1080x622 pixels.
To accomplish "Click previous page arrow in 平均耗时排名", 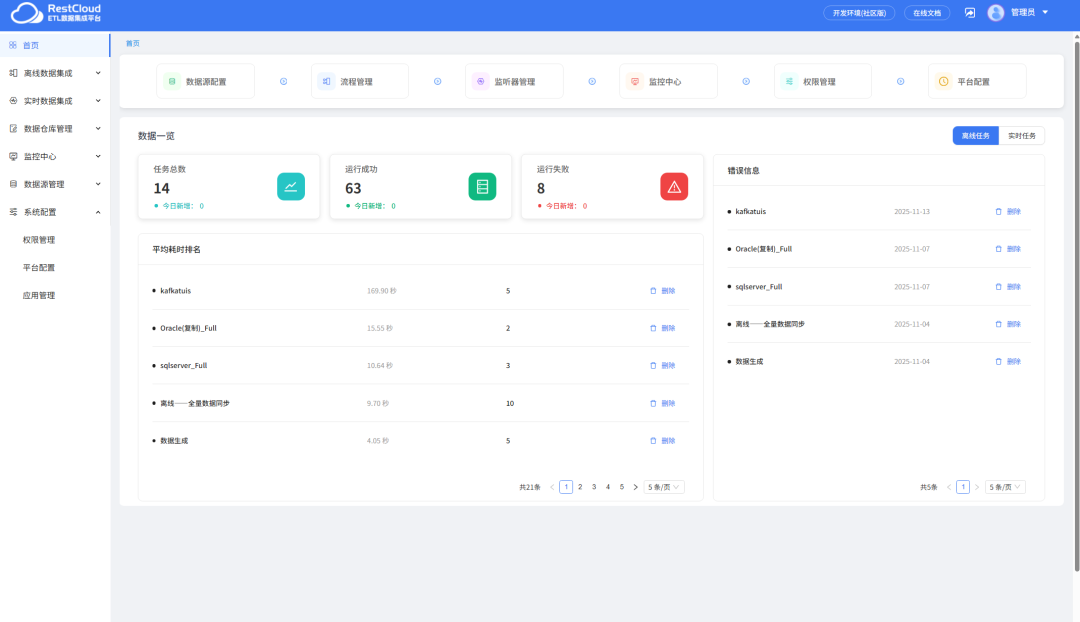I will [x=552, y=487].
